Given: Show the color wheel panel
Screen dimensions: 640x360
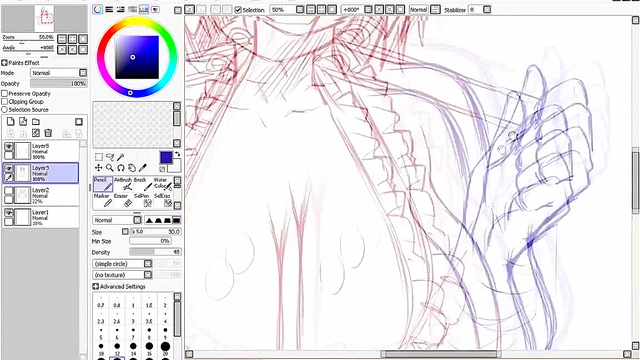Looking at the screenshot, I should (x=98, y=9).
